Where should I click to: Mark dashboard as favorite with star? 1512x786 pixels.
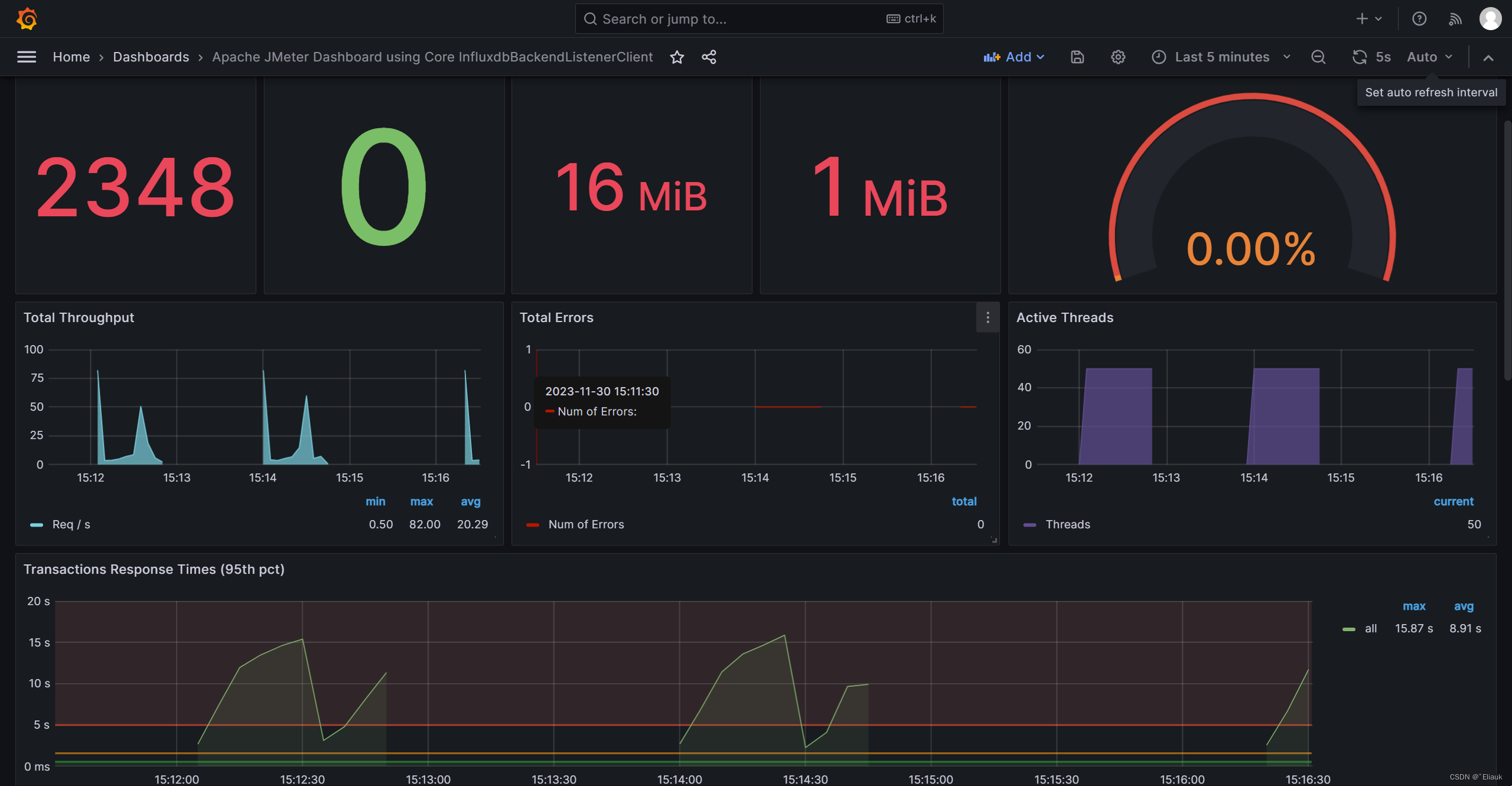[677, 57]
